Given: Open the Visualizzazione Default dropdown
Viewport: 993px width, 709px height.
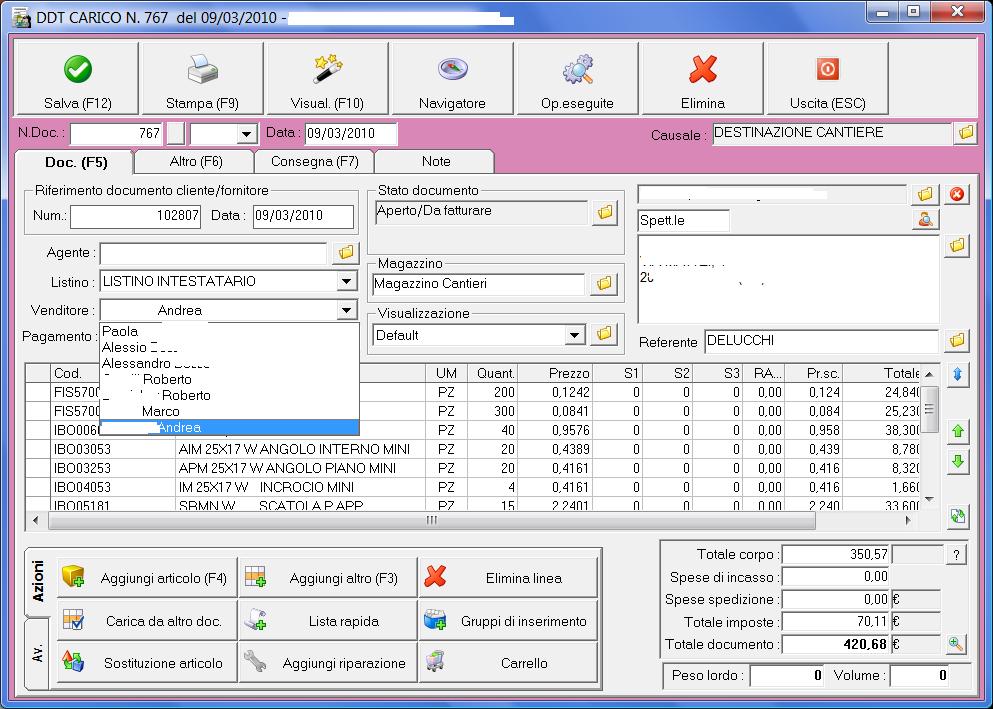Looking at the screenshot, I should tap(574, 336).
